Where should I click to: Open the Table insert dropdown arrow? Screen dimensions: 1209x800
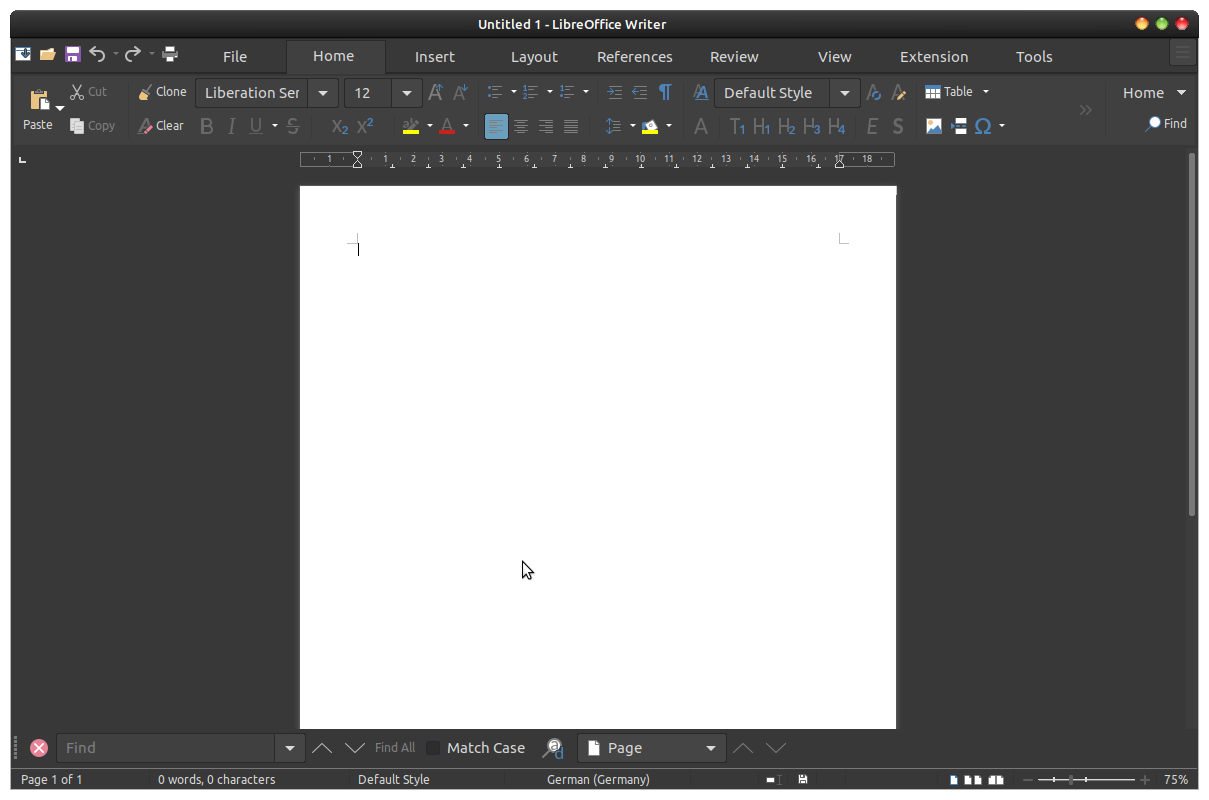[x=984, y=91]
